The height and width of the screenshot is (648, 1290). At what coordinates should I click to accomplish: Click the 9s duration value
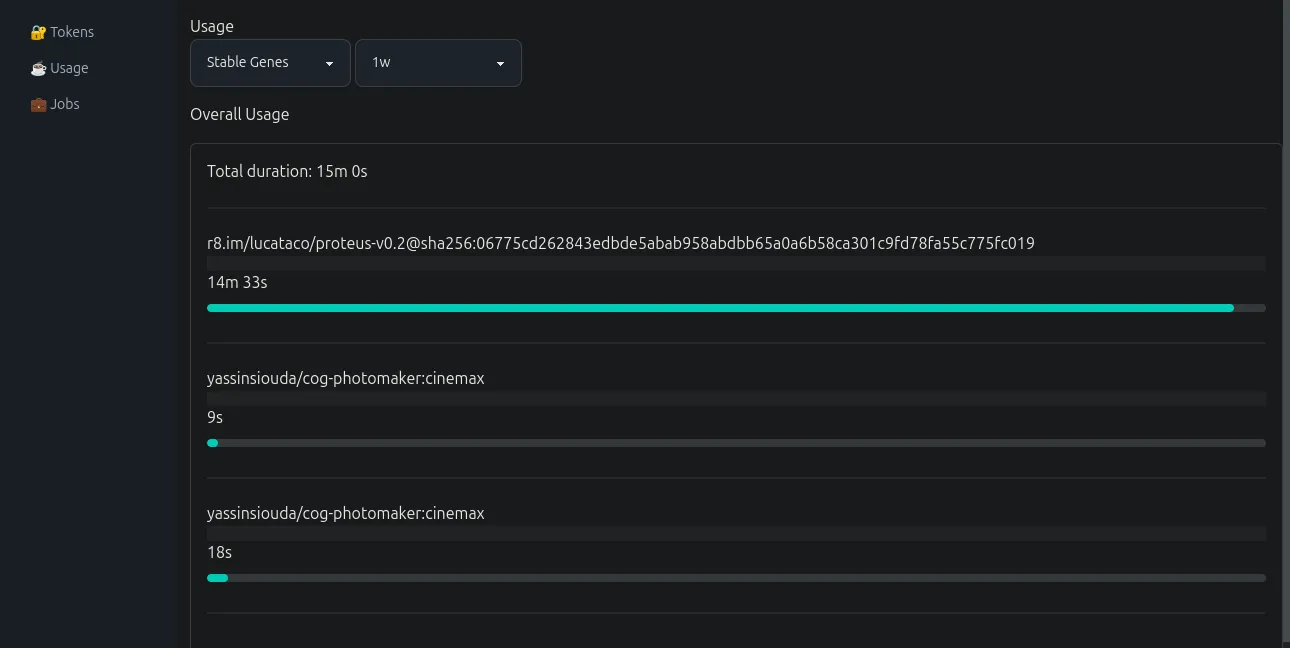coord(215,417)
